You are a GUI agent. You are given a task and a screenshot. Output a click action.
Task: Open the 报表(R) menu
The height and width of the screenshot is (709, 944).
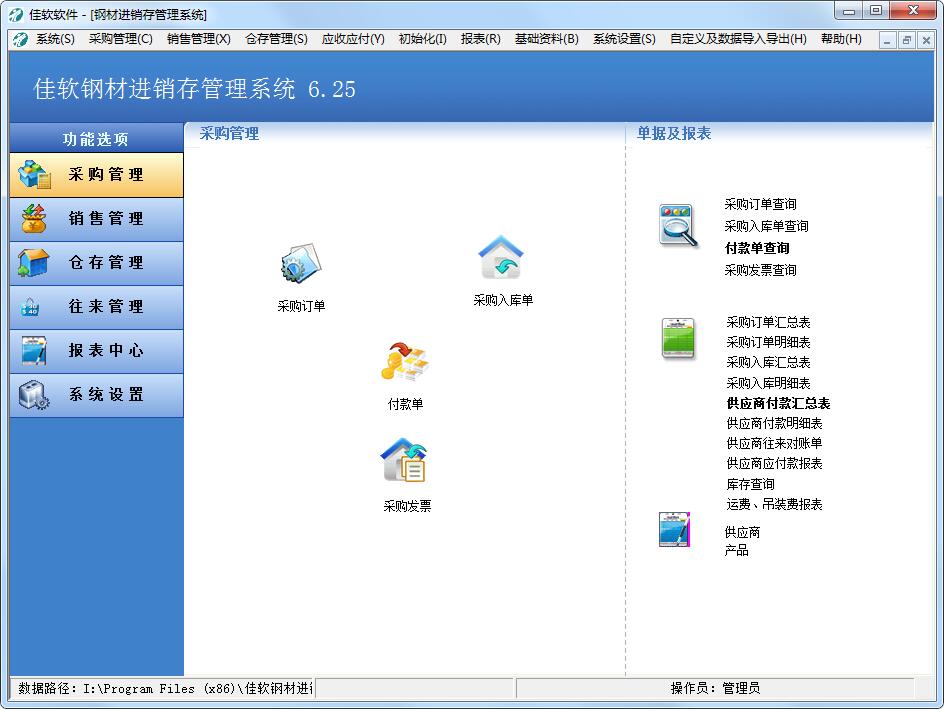click(x=480, y=39)
